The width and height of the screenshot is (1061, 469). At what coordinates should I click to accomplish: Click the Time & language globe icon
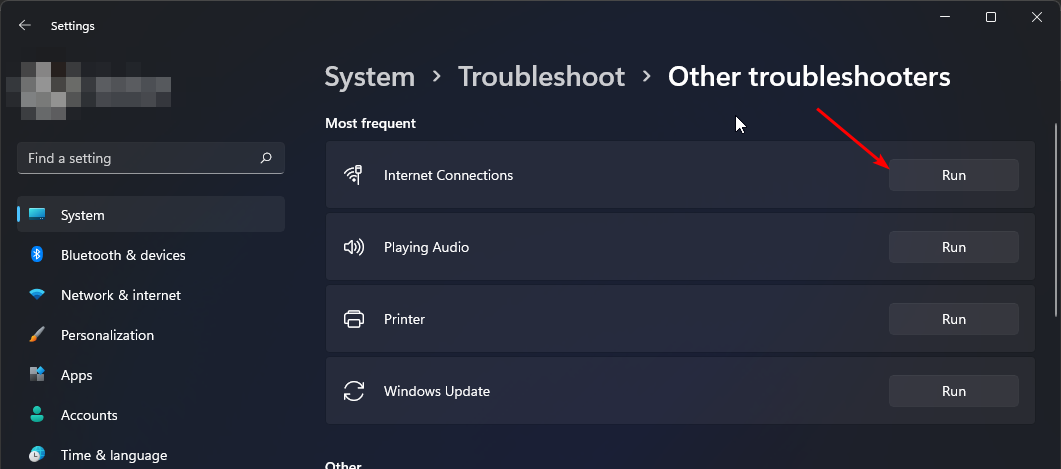point(37,455)
